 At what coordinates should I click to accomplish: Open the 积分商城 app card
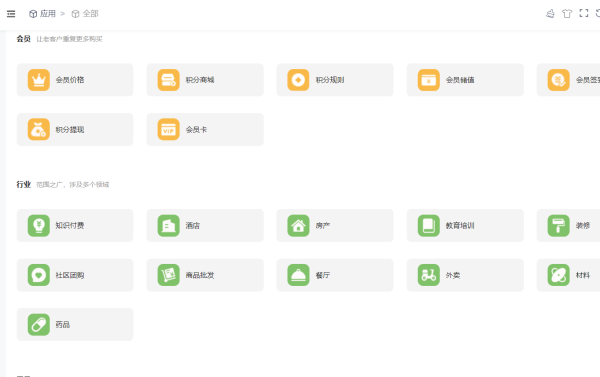205,80
